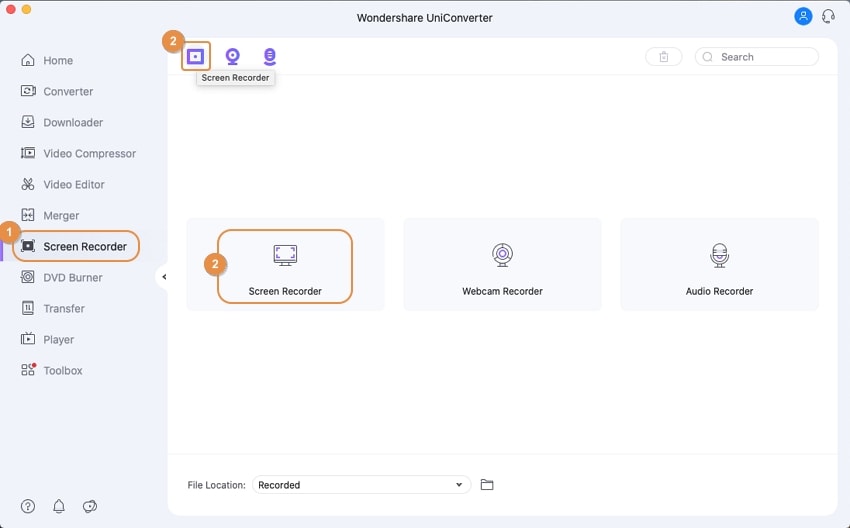
Task: Click the Merger icon in sidebar
Action: pos(28,215)
